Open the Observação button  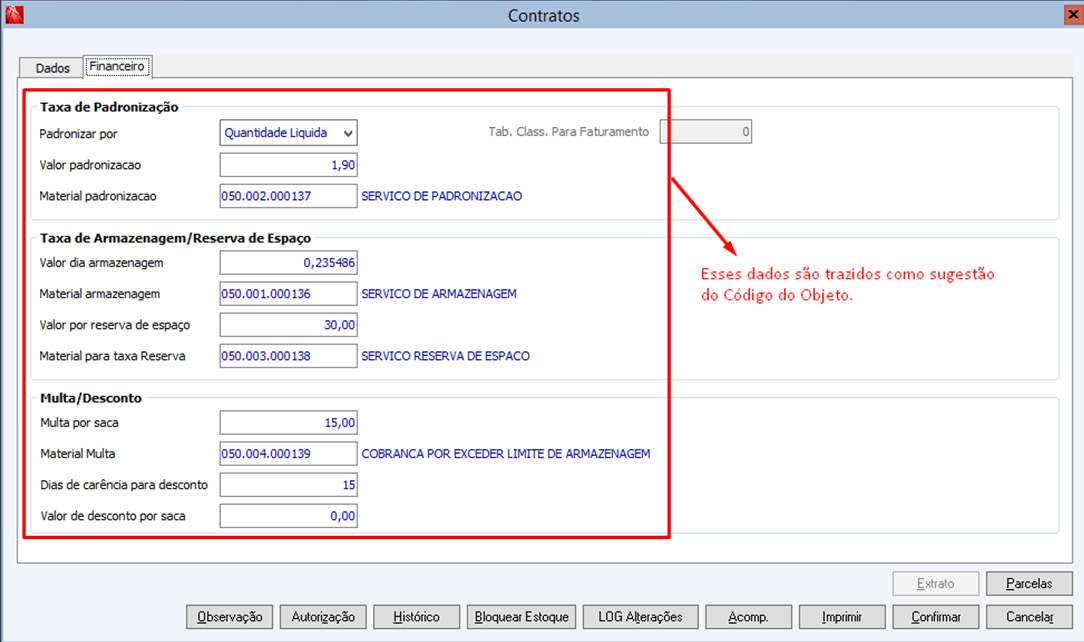point(230,617)
